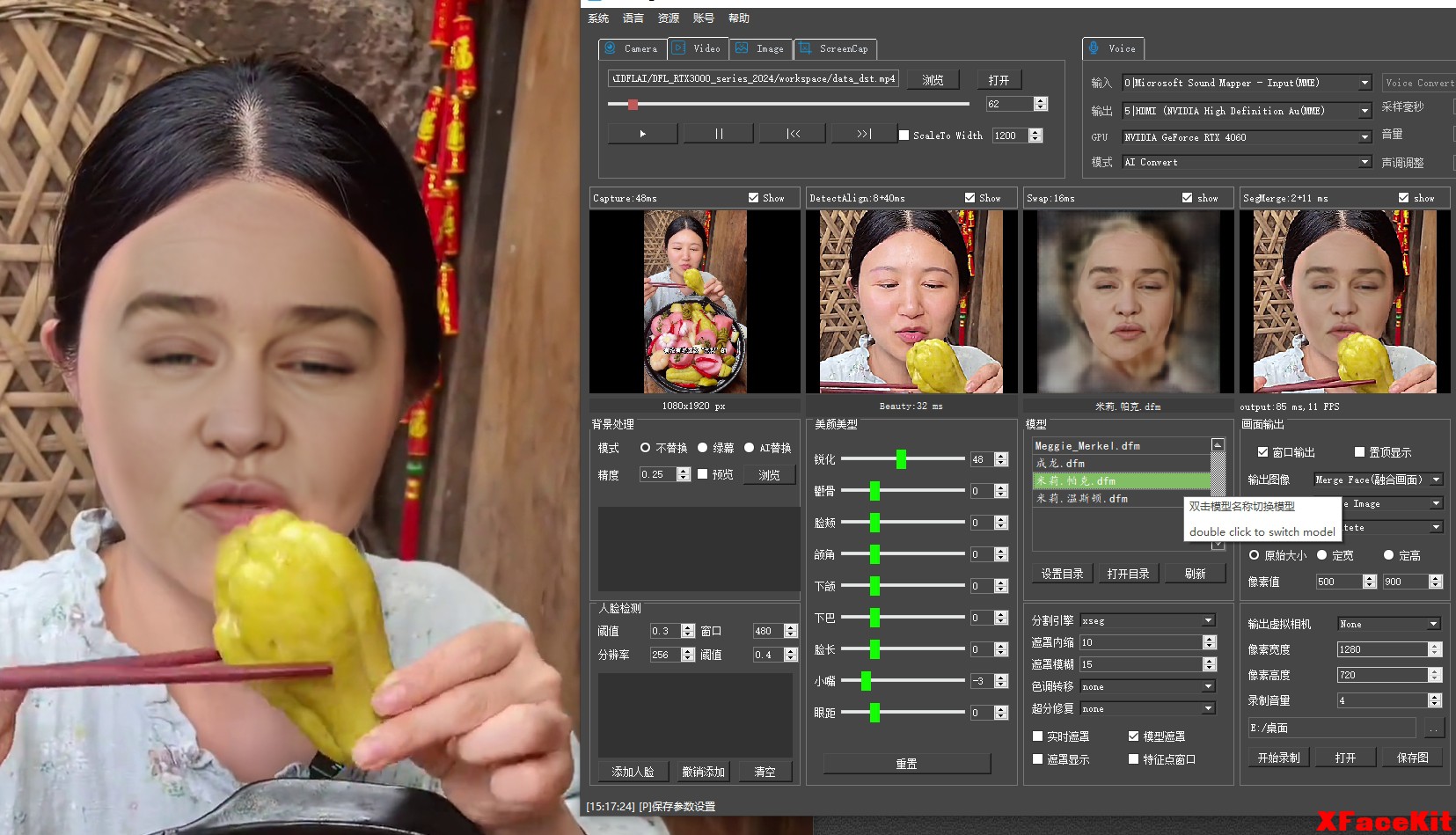
Task: Click 打开 button beside video path
Action: point(999,80)
